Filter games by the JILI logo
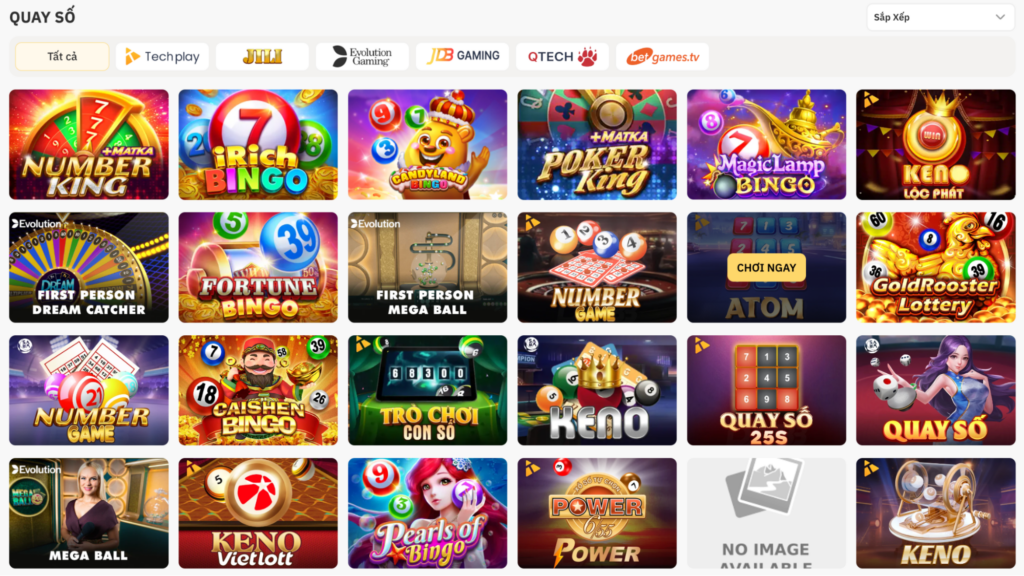This screenshot has width=1024, height=576. tap(262, 56)
